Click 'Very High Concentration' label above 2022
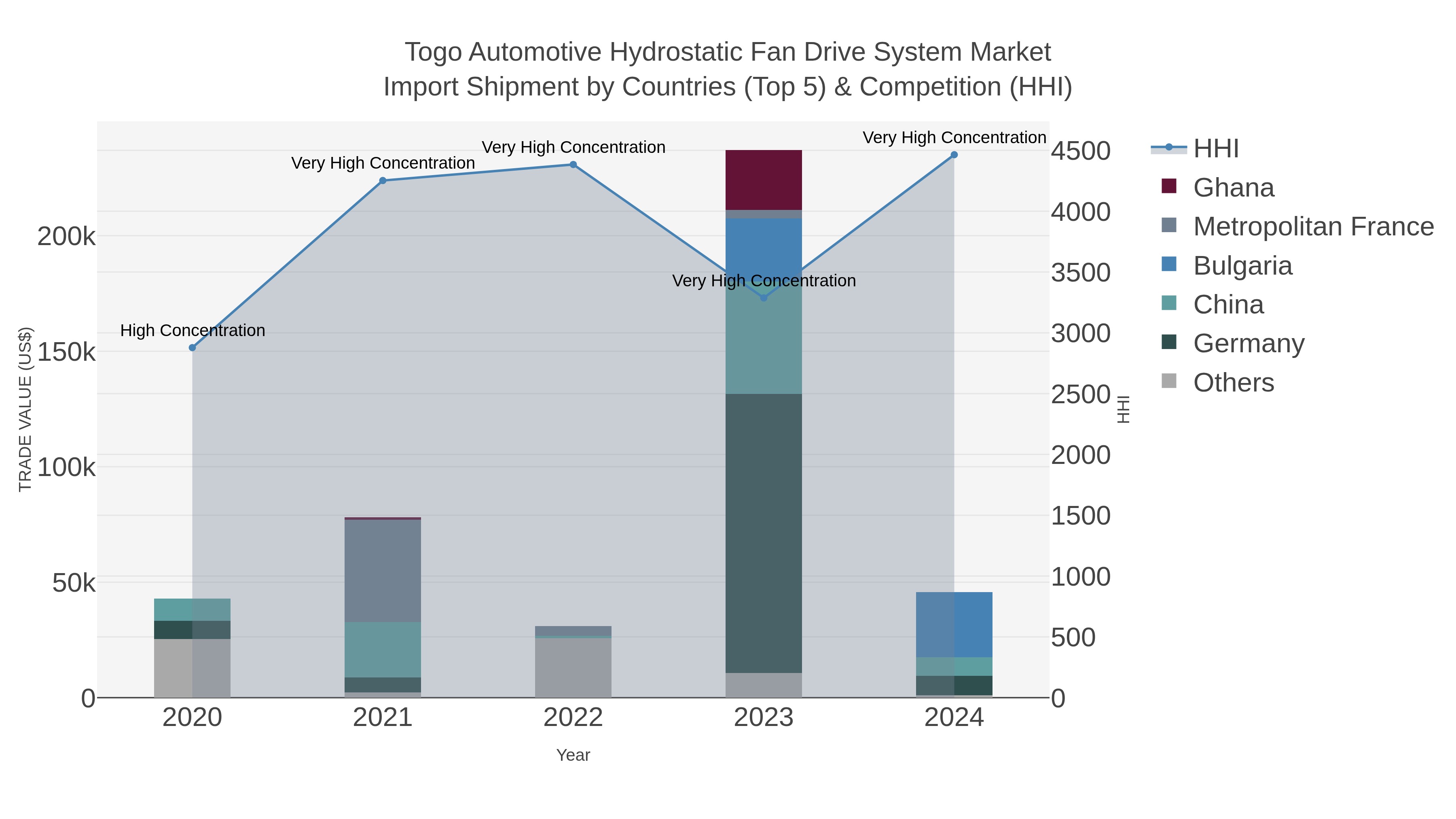This screenshot has width=1456, height=819. tap(574, 147)
